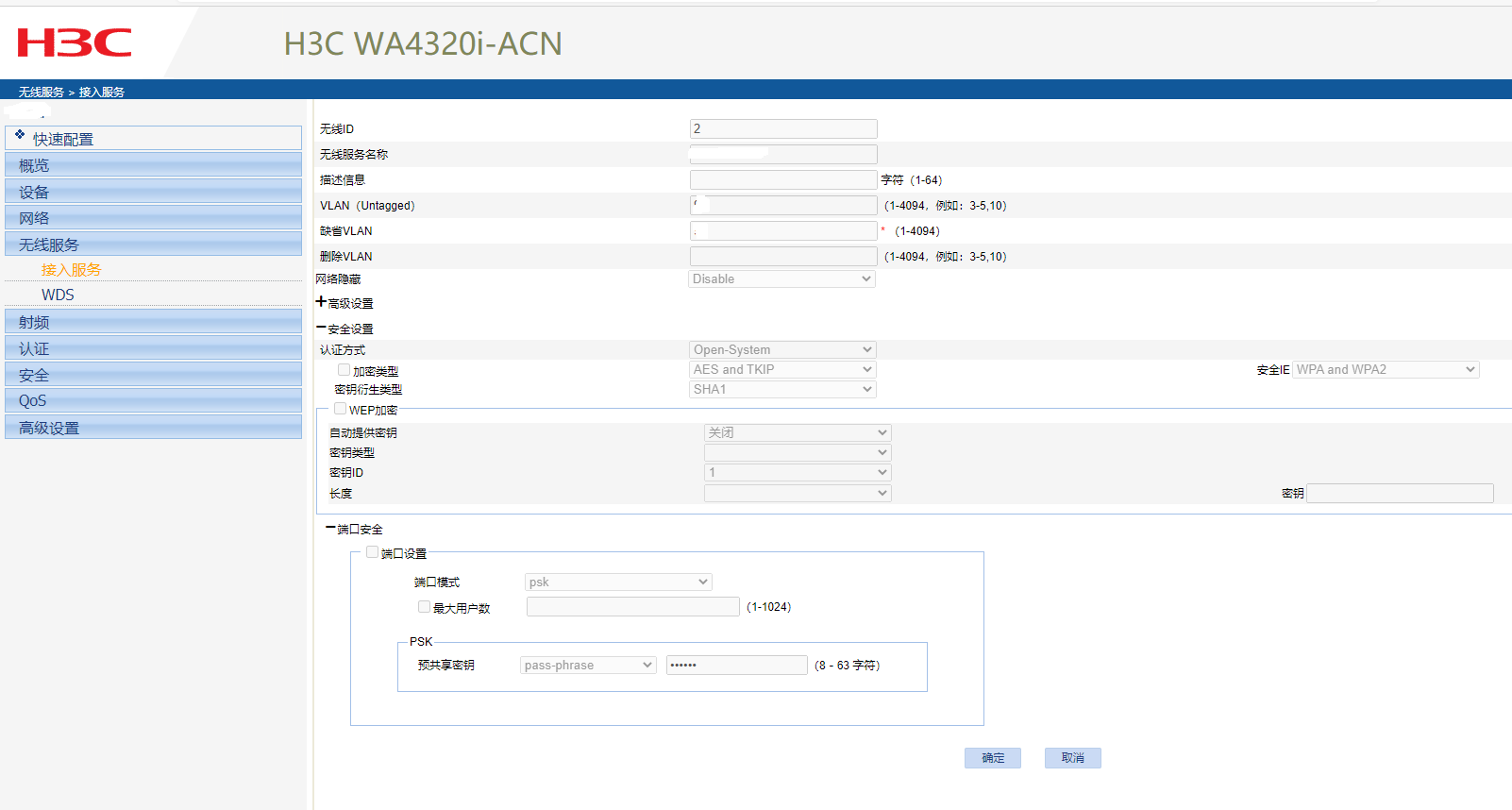Enable the 加密类型 checkbox

[344, 370]
